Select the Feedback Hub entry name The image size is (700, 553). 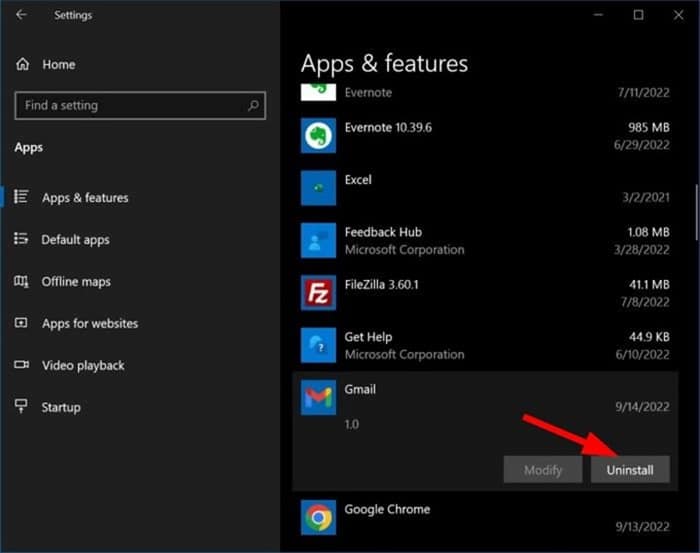coord(383,232)
